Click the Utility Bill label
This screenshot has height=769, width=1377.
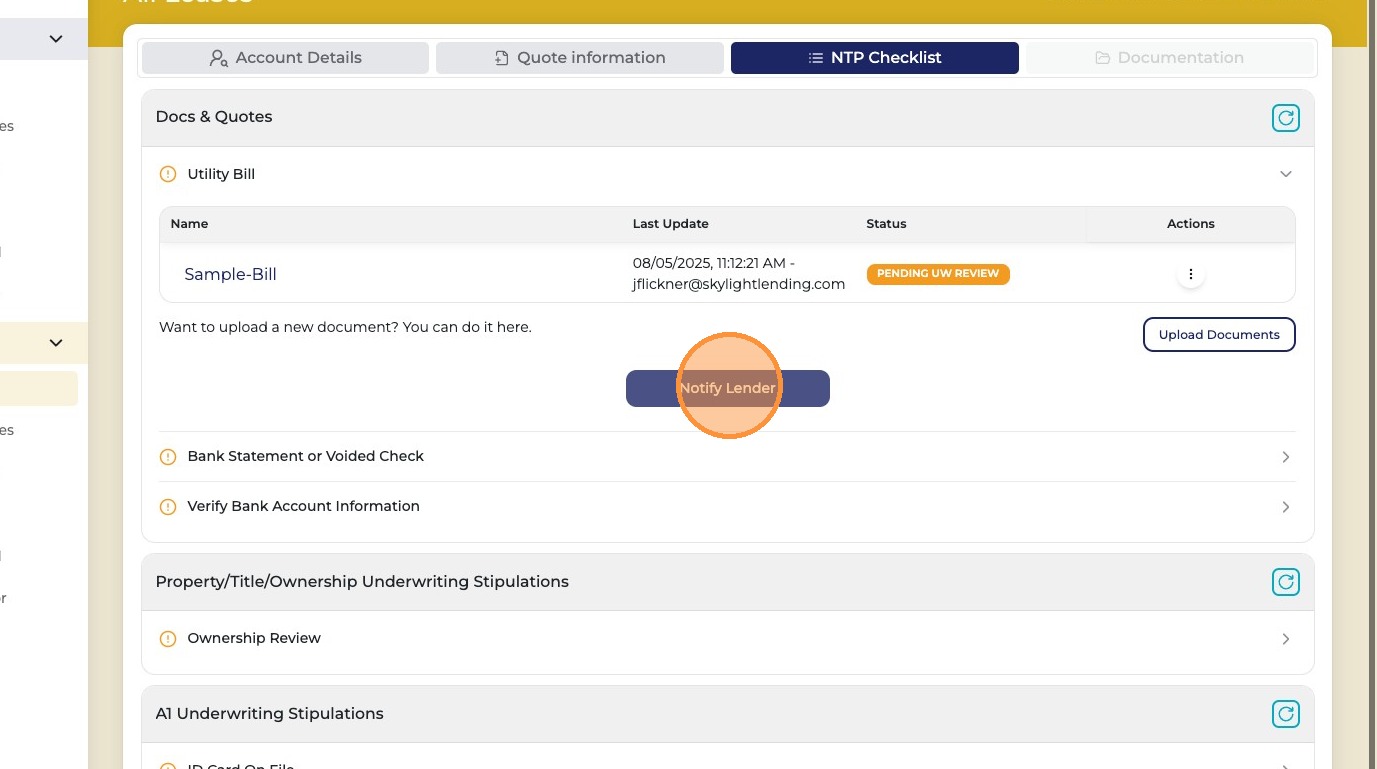point(221,174)
